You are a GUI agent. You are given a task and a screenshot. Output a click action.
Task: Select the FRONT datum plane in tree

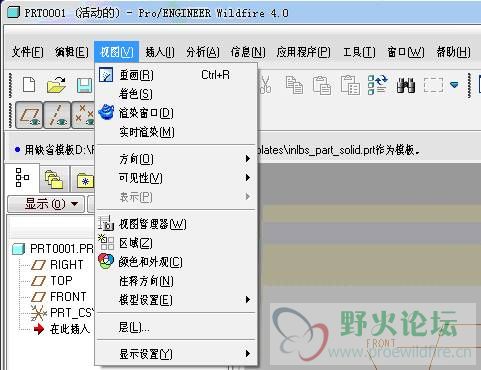click(68, 296)
